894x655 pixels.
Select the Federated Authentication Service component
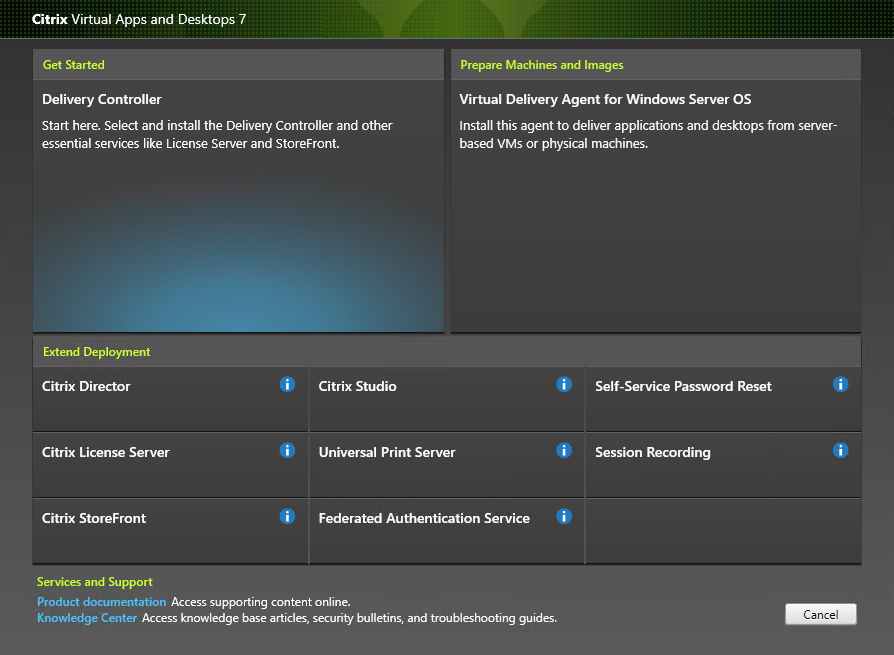click(x=420, y=531)
